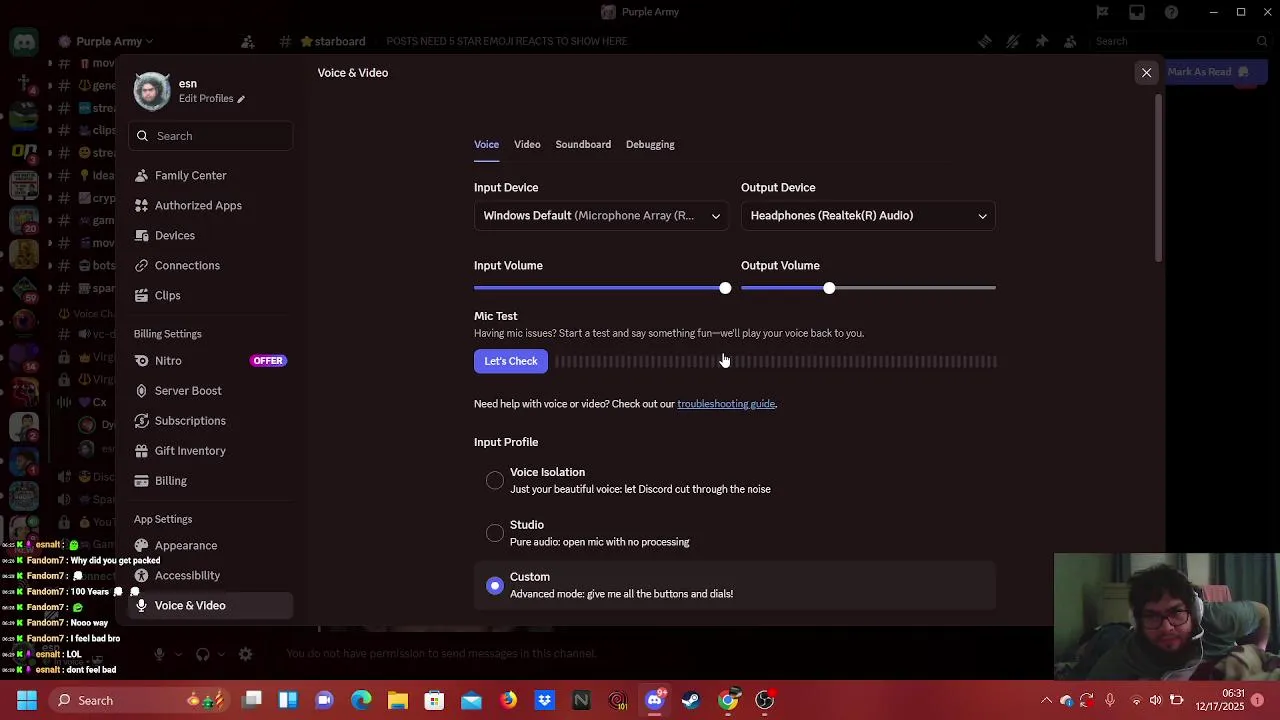Click the pinned messages pin icon

pos(1041,41)
